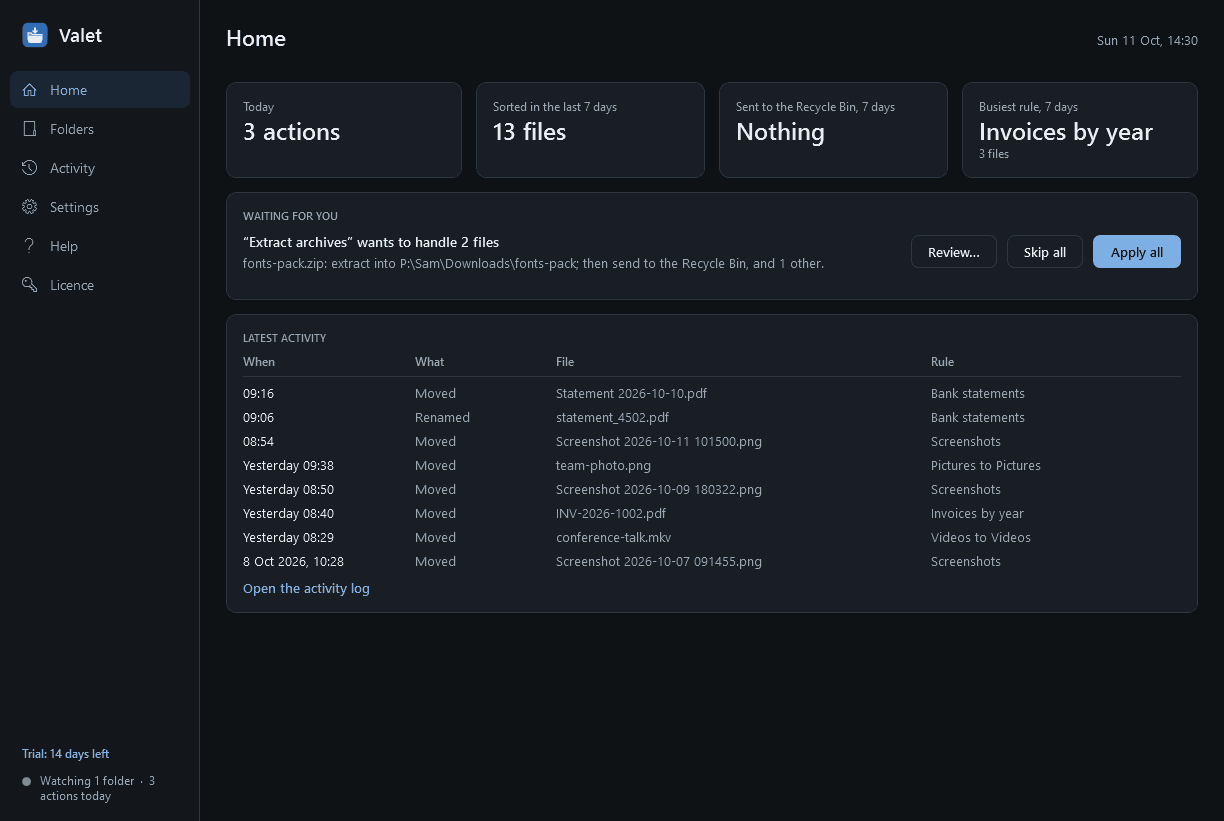Image resolution: width=1224 pixels, height=821 pixels.
Task: Select the Sent to the Recycle Bin card
Action: pyautogui.click(x=833, y=130)
